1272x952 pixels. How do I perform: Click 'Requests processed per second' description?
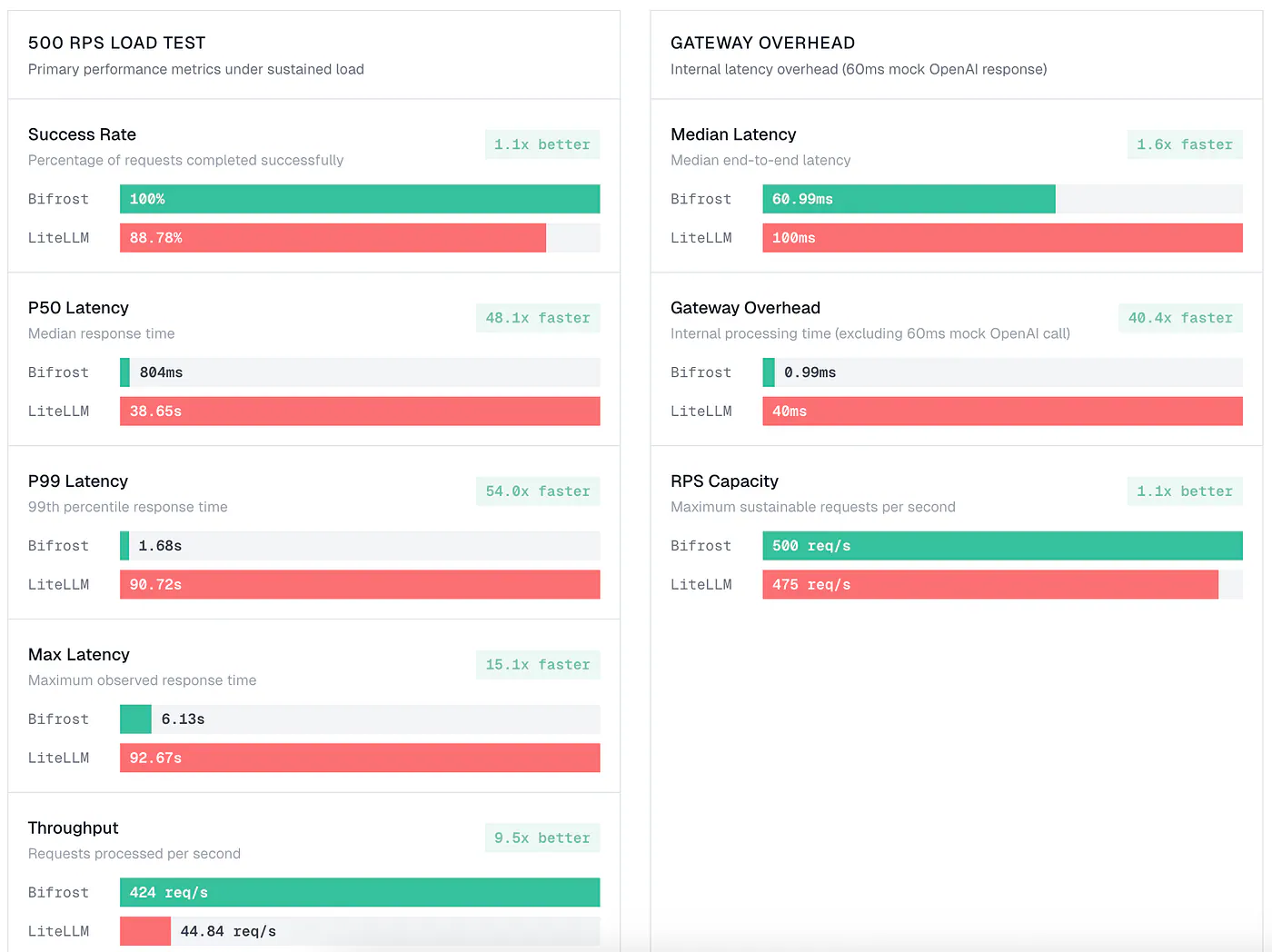click(x=134, y=854)
